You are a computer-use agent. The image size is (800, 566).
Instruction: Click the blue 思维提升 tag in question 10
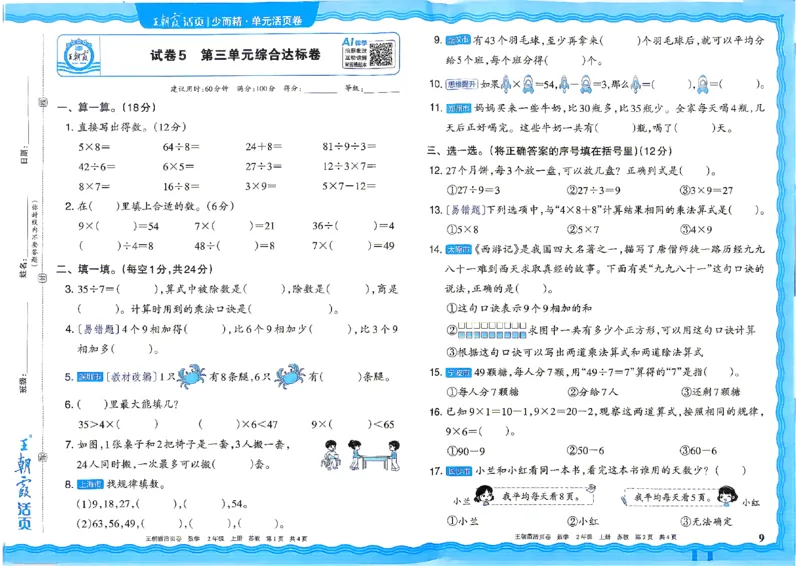[x=461, y=84]
